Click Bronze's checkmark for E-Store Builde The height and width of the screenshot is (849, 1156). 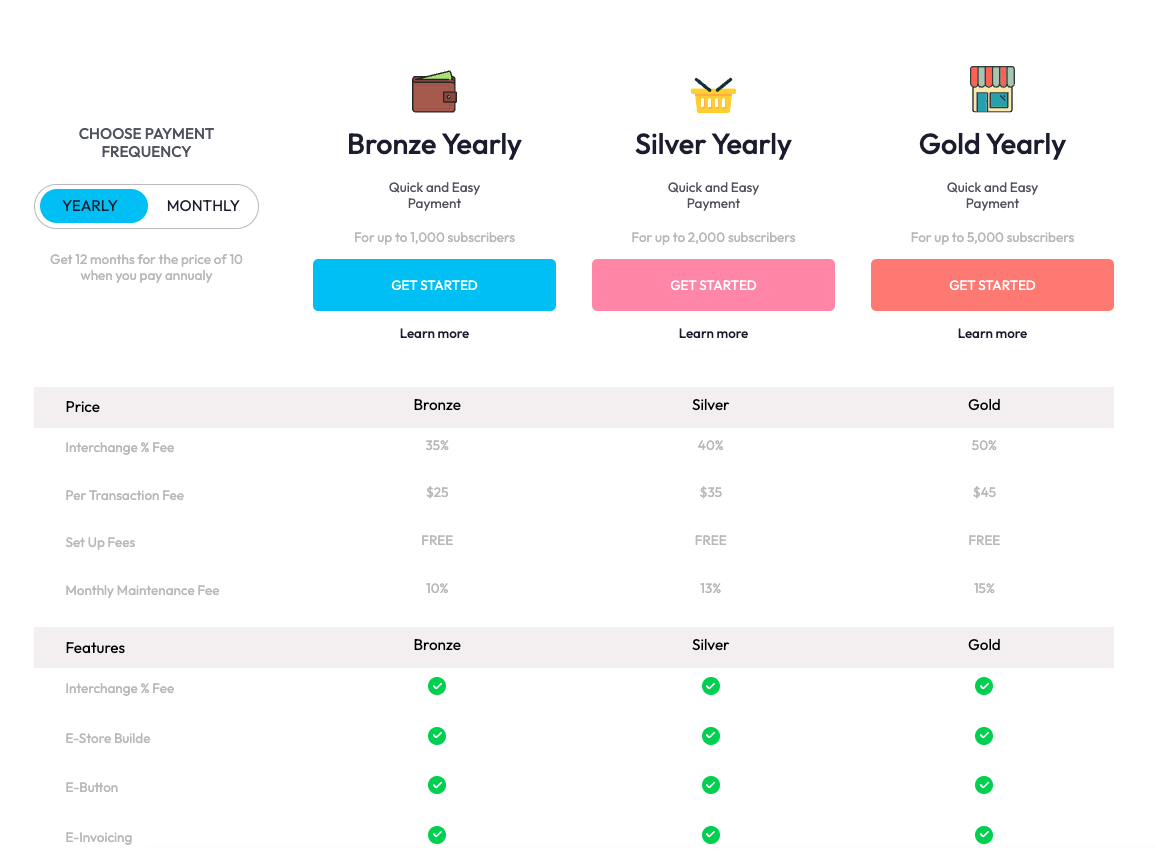437,736
